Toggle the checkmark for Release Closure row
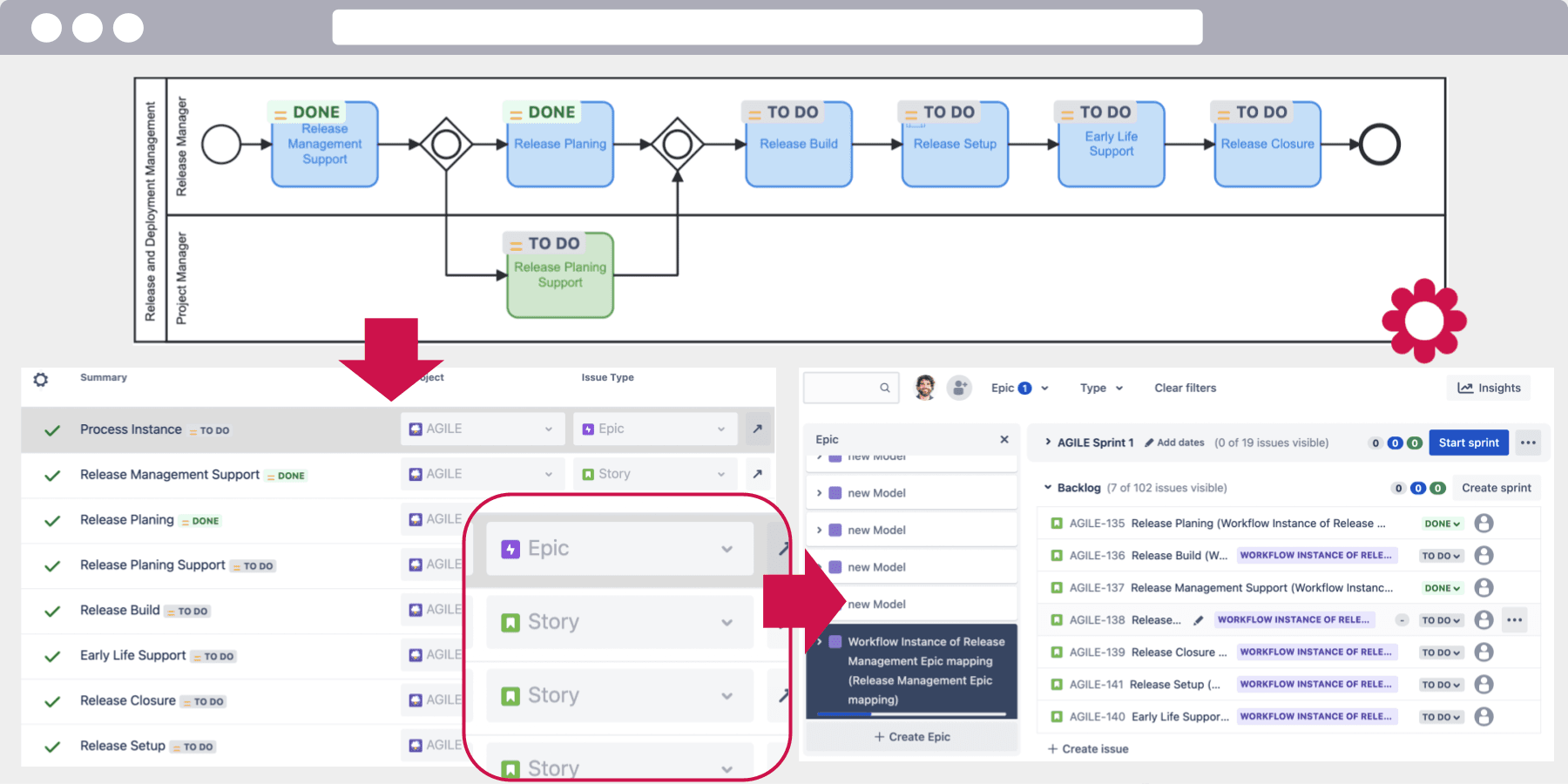Screen dimensions: 1568x784 52,702
